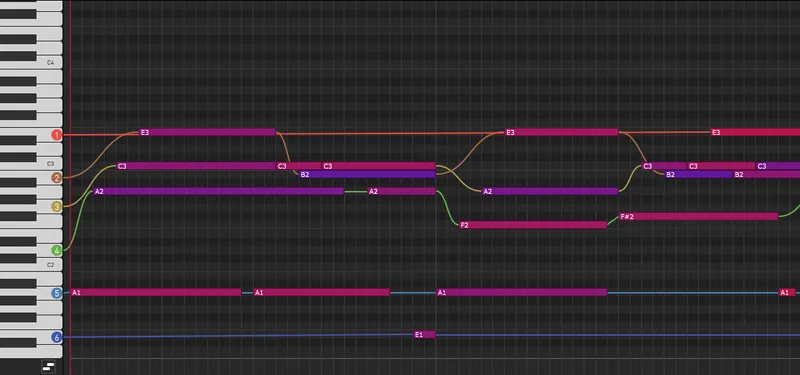Click the first long A2 note on string 4

pos(218,191)
